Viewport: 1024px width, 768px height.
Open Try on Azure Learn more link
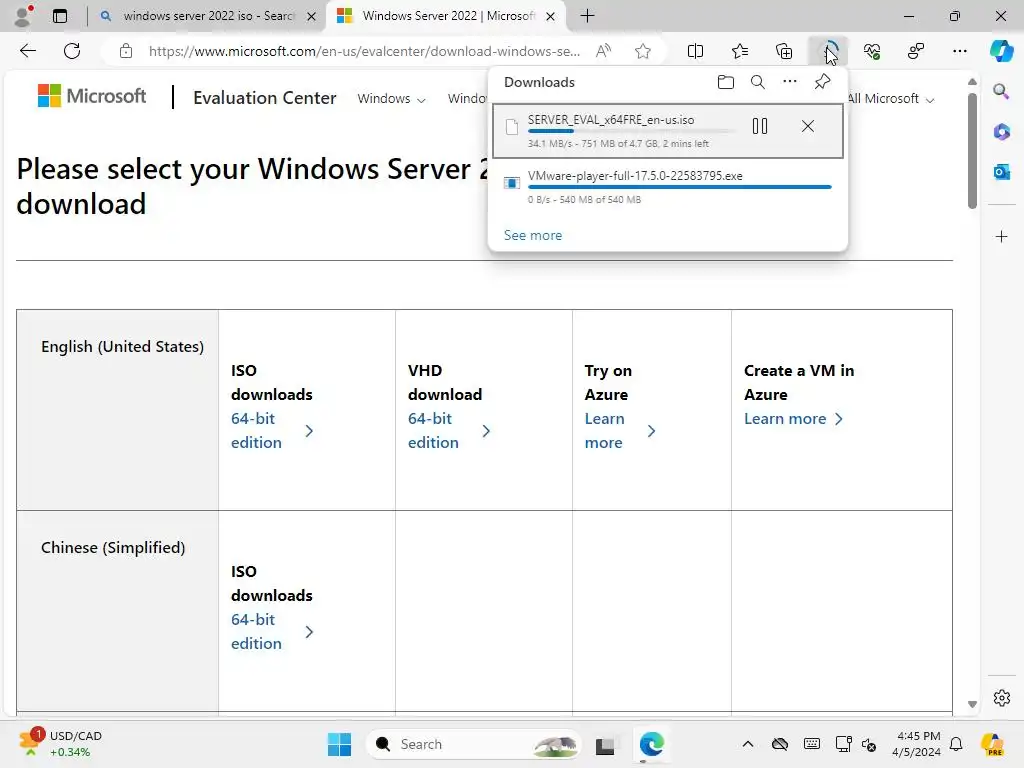[620, 430]
